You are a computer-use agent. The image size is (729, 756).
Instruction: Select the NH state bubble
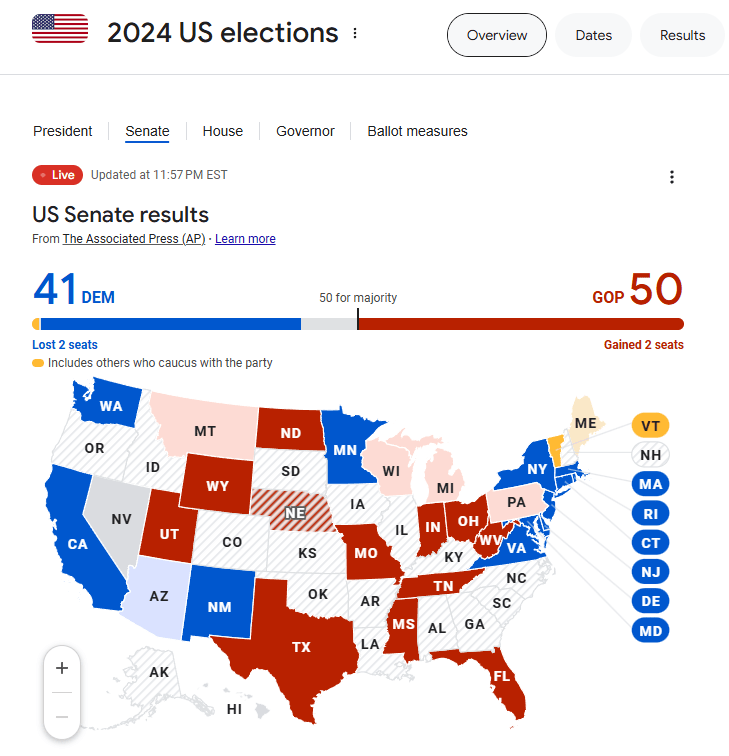[650, 455]
